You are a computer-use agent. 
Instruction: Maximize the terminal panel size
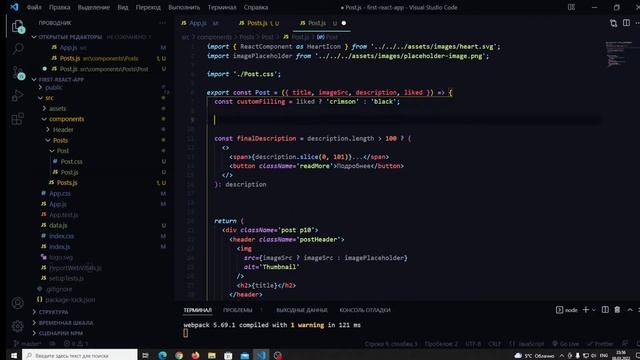[630, 310]
